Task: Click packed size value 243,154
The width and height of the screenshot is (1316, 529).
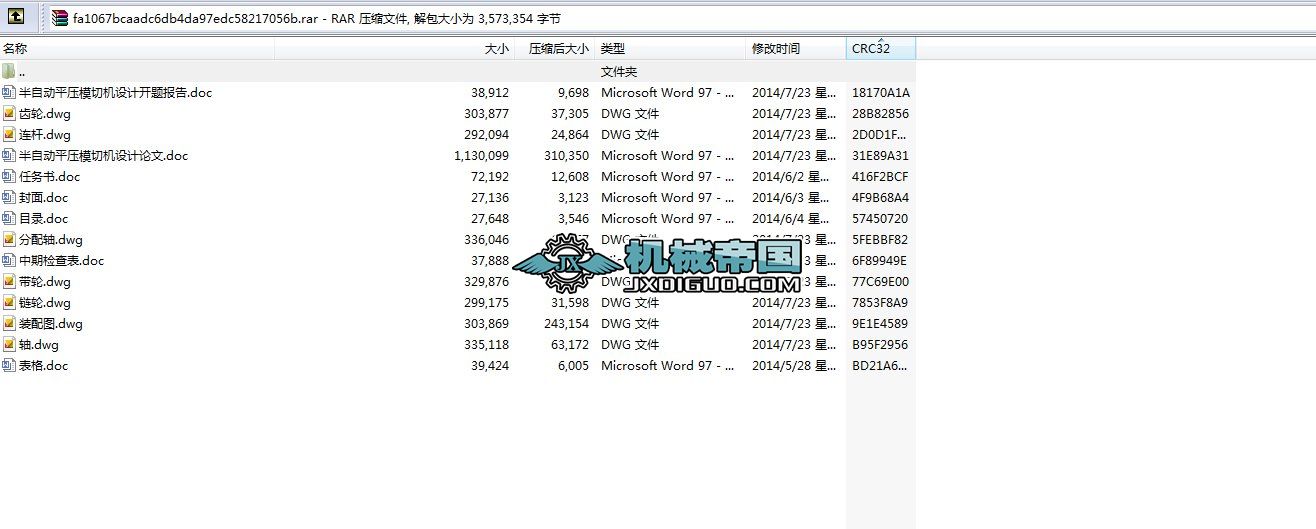Action: click(566, 323)
